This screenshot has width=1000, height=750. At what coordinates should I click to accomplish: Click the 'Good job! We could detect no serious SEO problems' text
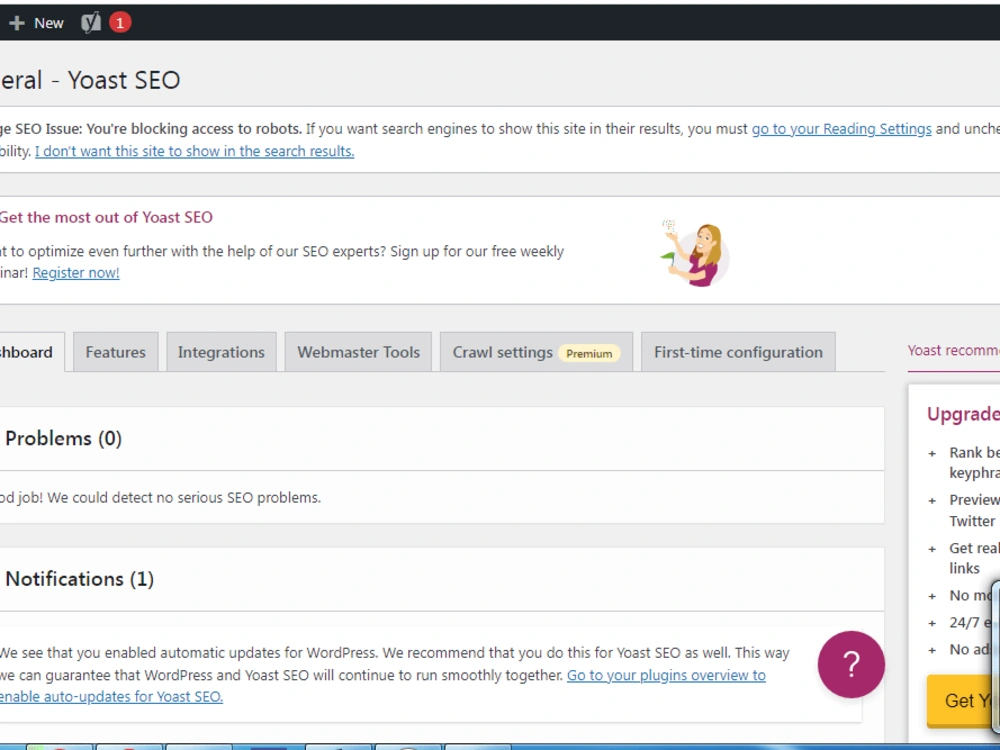tap(160, 497)
